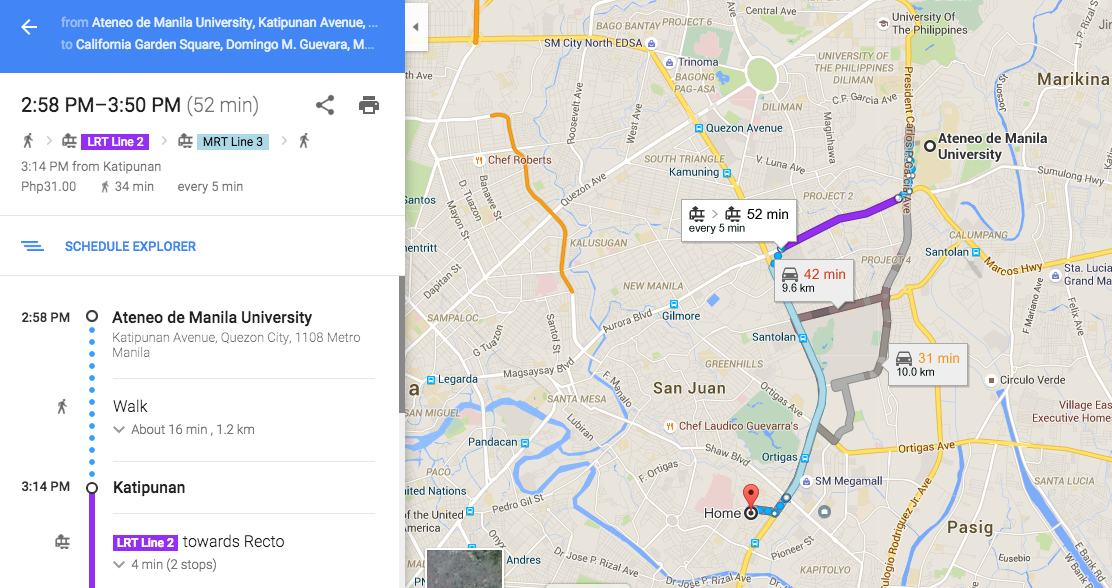Image resolution: width=1112 pixels, height=588 pixels.
Task: Choose the 42 min driving route label
Action: (813, 279)
